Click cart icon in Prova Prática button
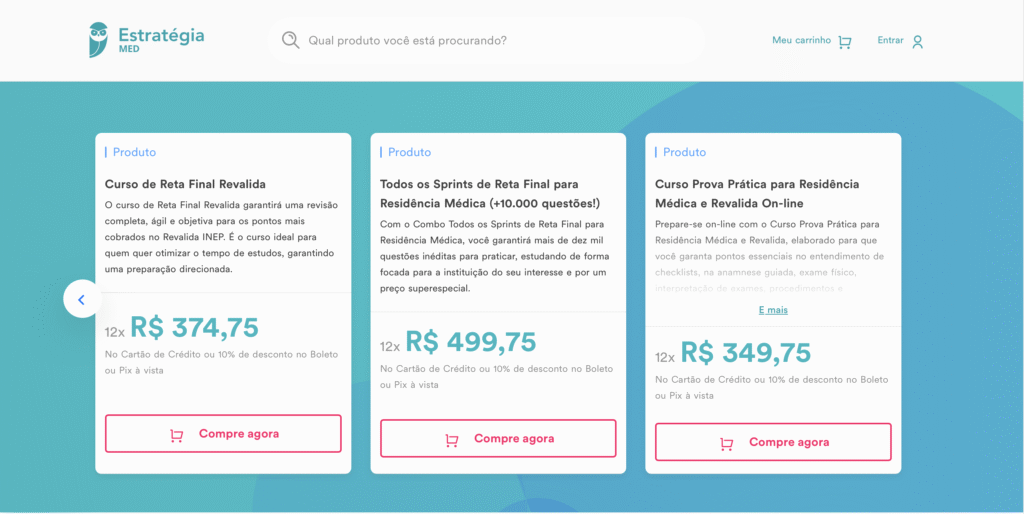Image resolution: width=1024 pixels, height=514 pixels. (x=727, y=443)
